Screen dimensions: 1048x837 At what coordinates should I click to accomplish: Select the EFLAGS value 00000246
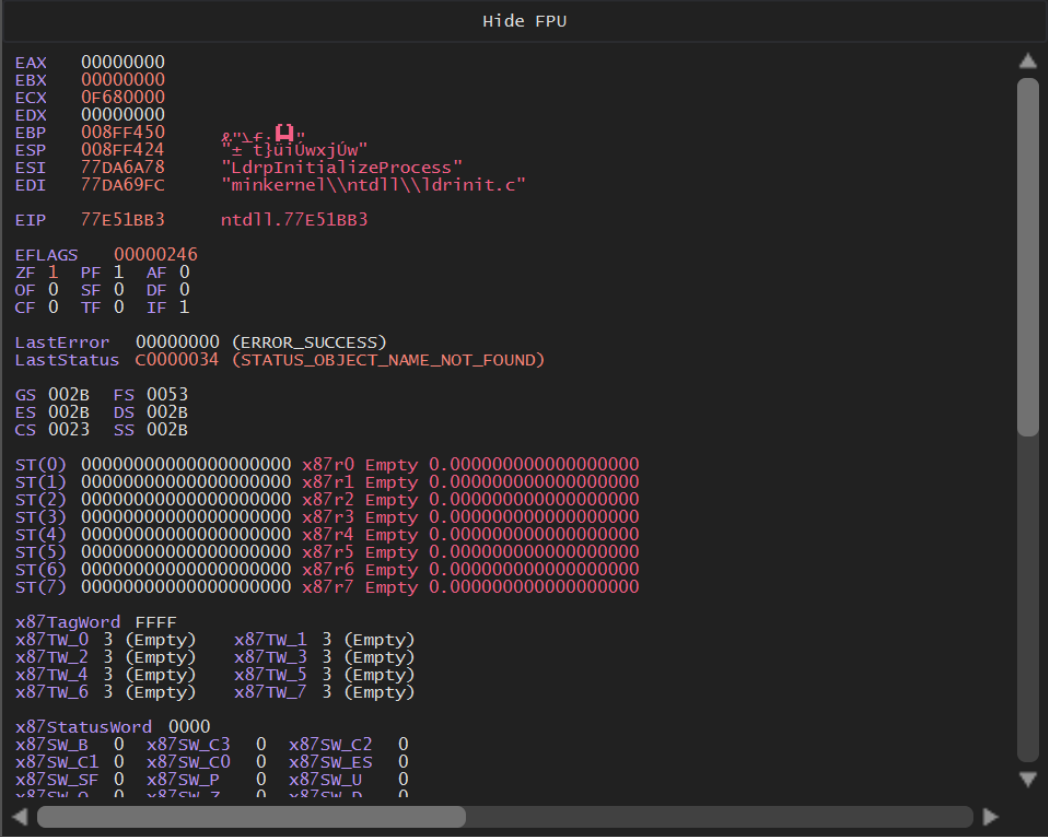pos(156,255)
